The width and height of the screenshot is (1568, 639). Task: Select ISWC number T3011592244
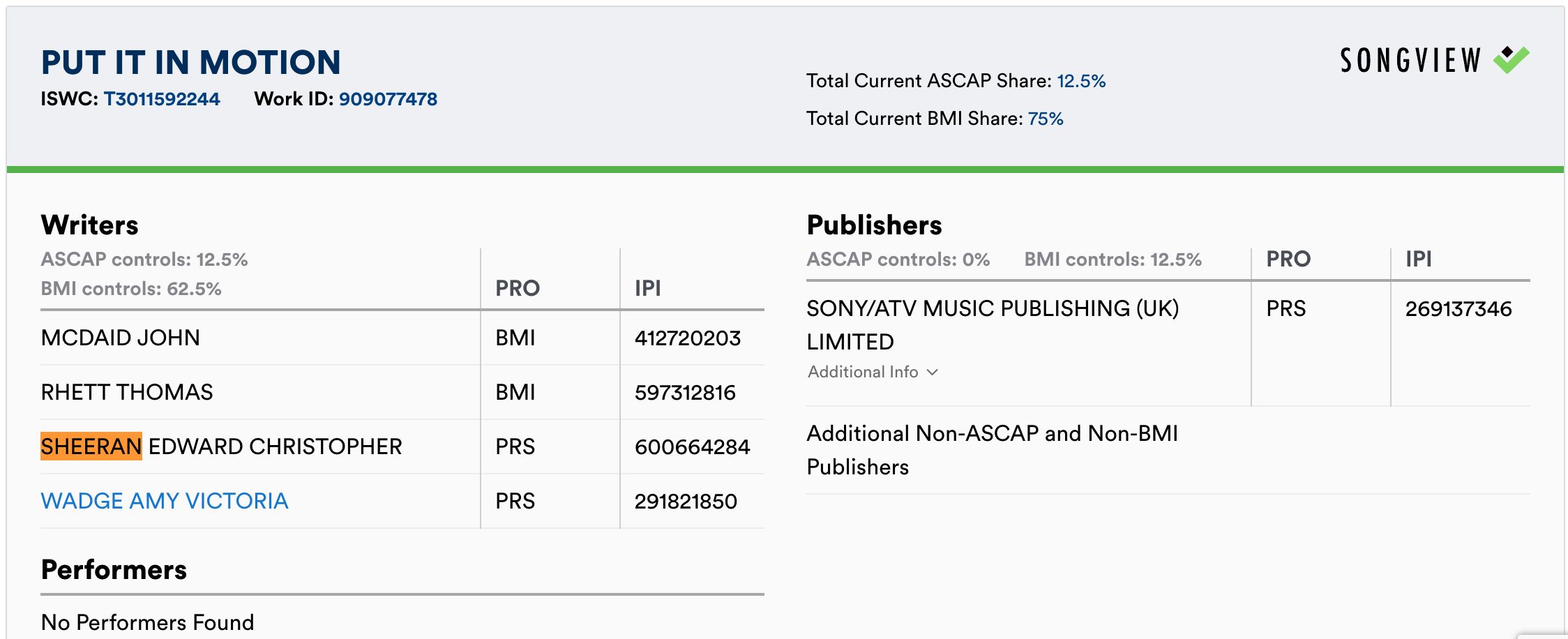(162, 99)
